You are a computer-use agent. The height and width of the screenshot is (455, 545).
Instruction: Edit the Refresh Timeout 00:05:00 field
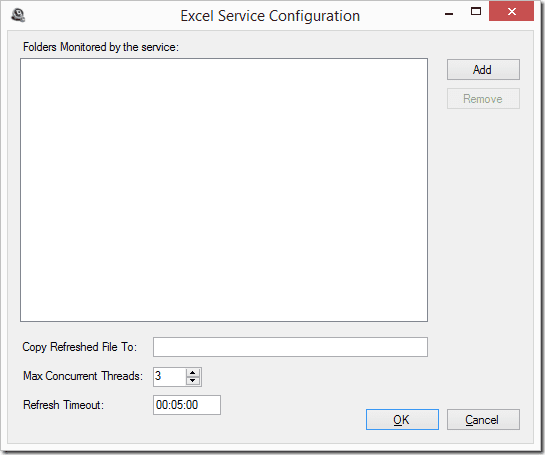(187, 405)
